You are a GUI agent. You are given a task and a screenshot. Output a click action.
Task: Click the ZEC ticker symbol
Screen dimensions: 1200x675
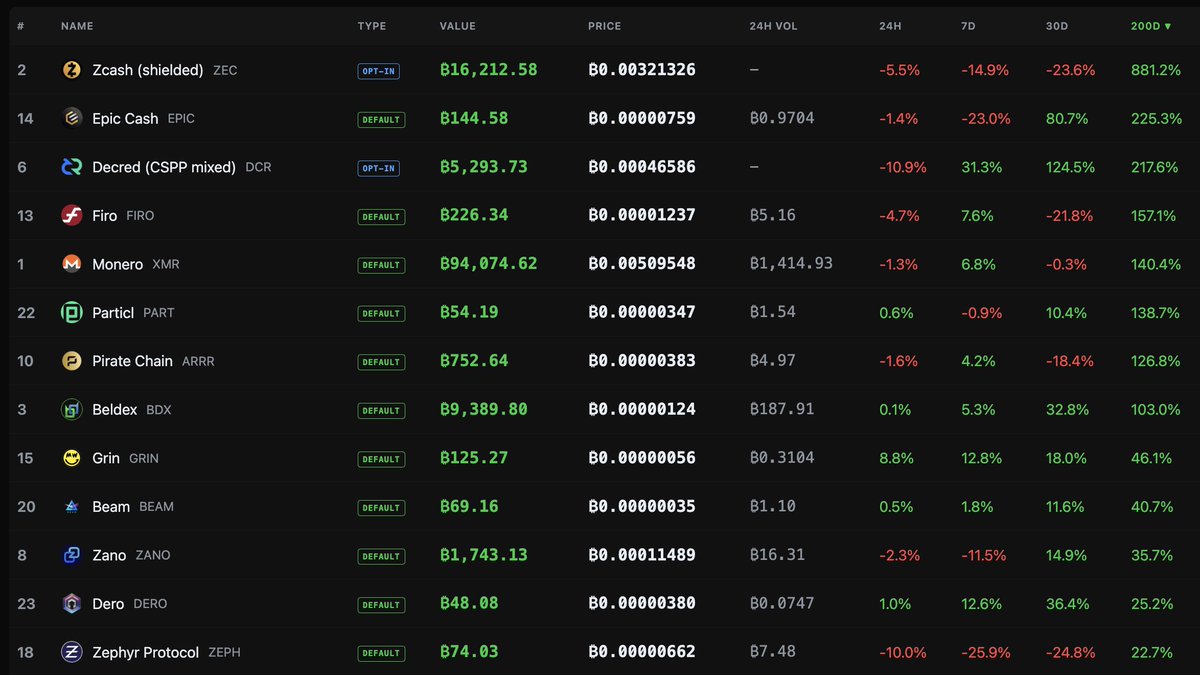(x=225, y=70)
